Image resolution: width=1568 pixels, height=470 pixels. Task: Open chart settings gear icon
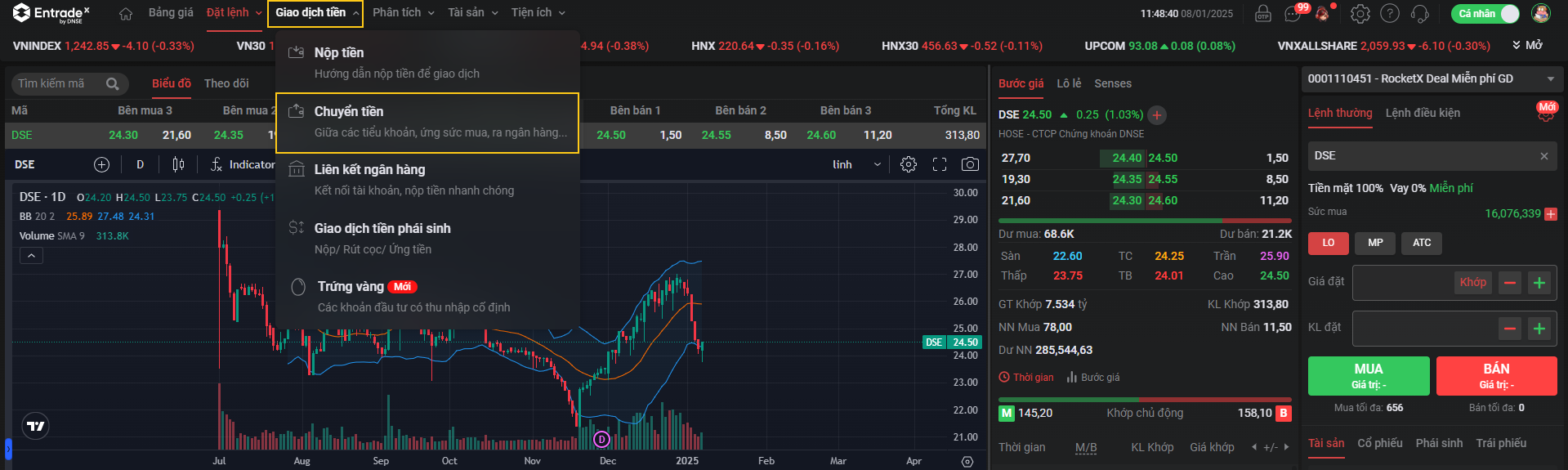coord(908,164)
